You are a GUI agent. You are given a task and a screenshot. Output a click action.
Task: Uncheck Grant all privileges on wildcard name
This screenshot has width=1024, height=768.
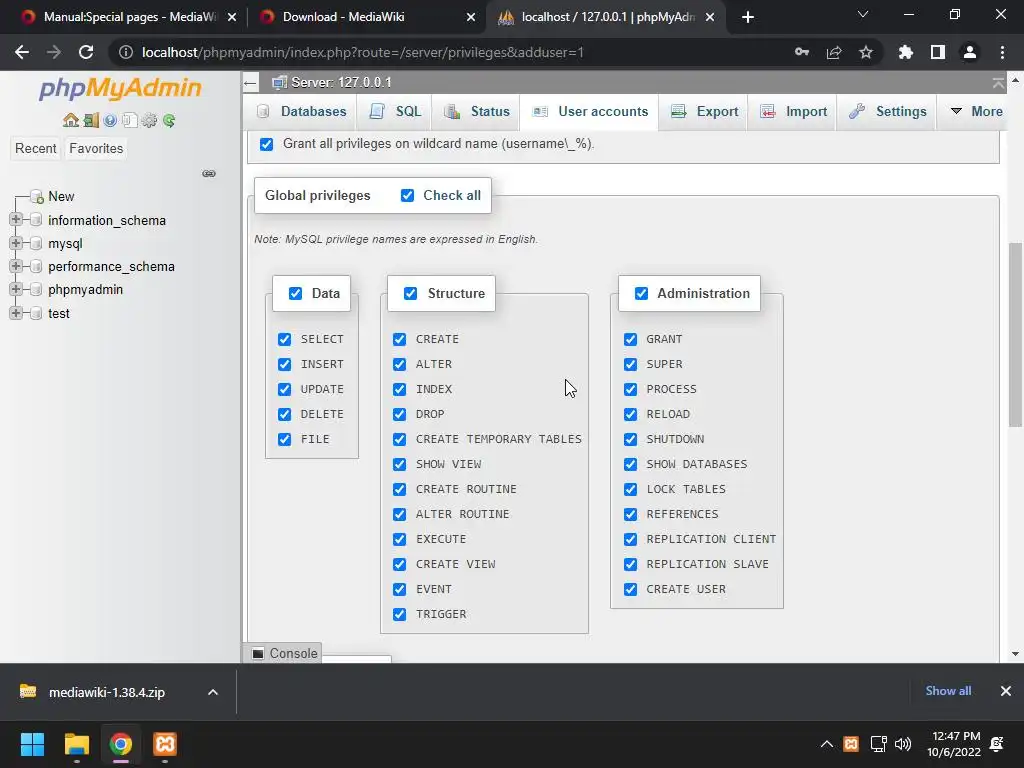266,144
